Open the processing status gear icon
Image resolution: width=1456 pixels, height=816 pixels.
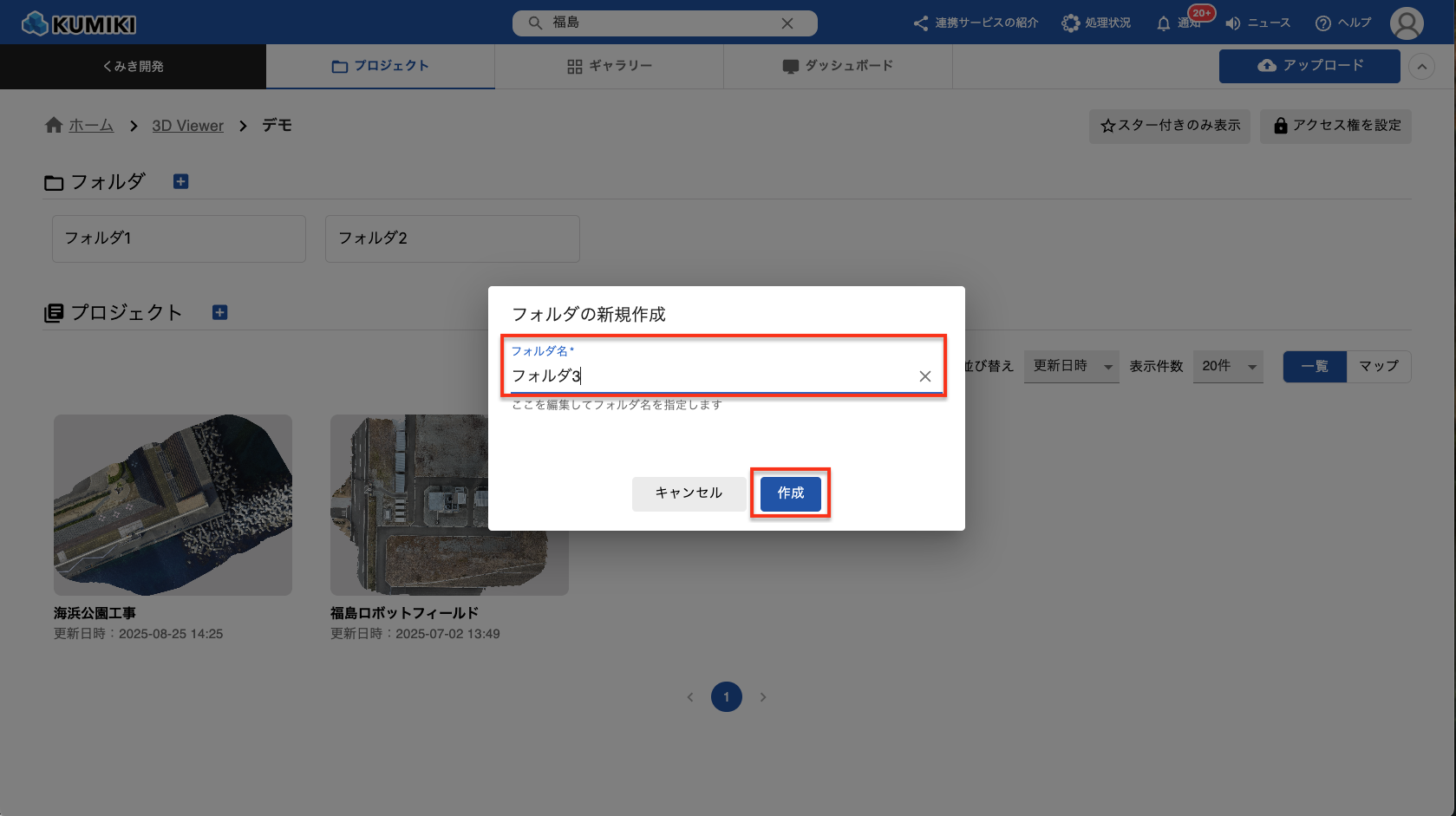(x=1071, y=23)
